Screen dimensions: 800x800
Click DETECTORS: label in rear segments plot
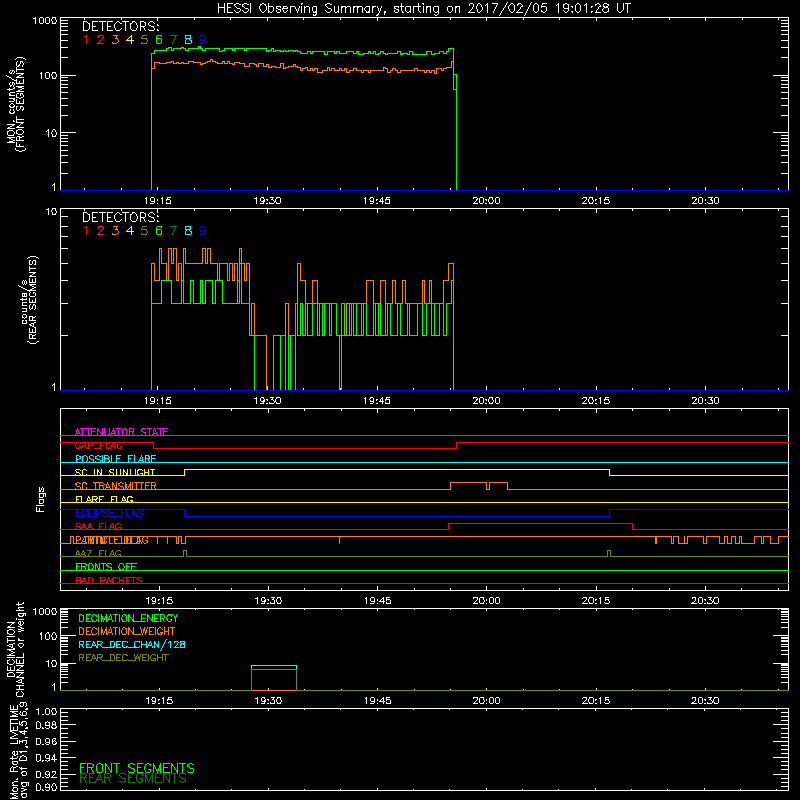pyautogui.click(x=121, y=218)
